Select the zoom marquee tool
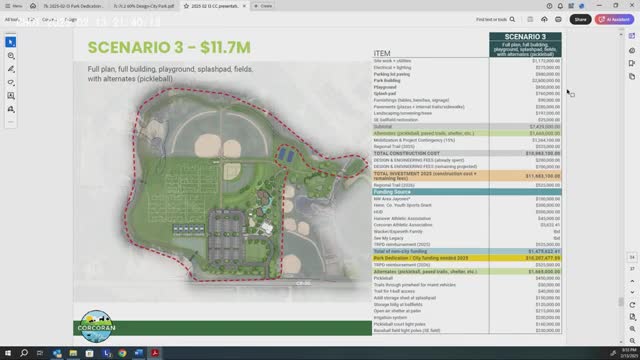The image size is (640, 360). point(11,56)
